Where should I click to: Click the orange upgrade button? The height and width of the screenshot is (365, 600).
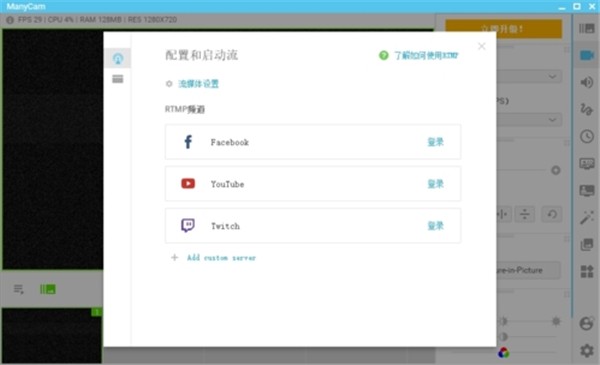click(504, 29)
